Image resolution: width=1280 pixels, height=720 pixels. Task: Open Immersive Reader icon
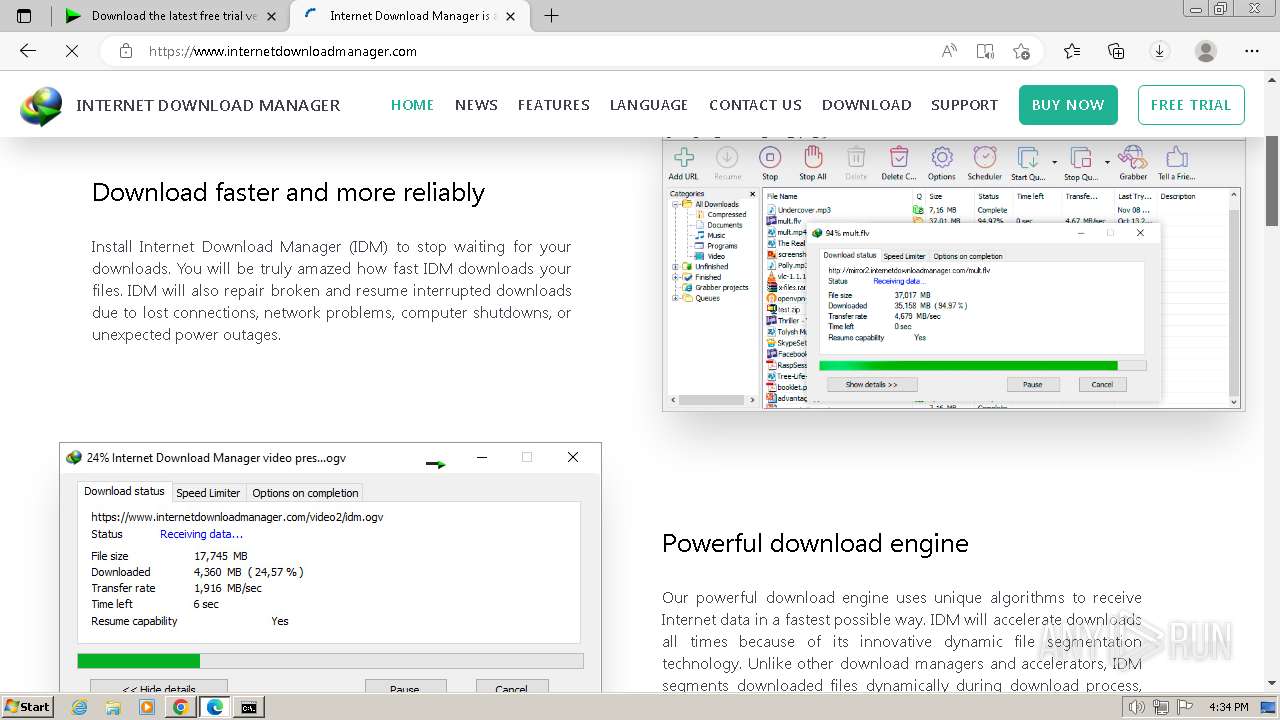pyautogui.click(x=985, y=51)
